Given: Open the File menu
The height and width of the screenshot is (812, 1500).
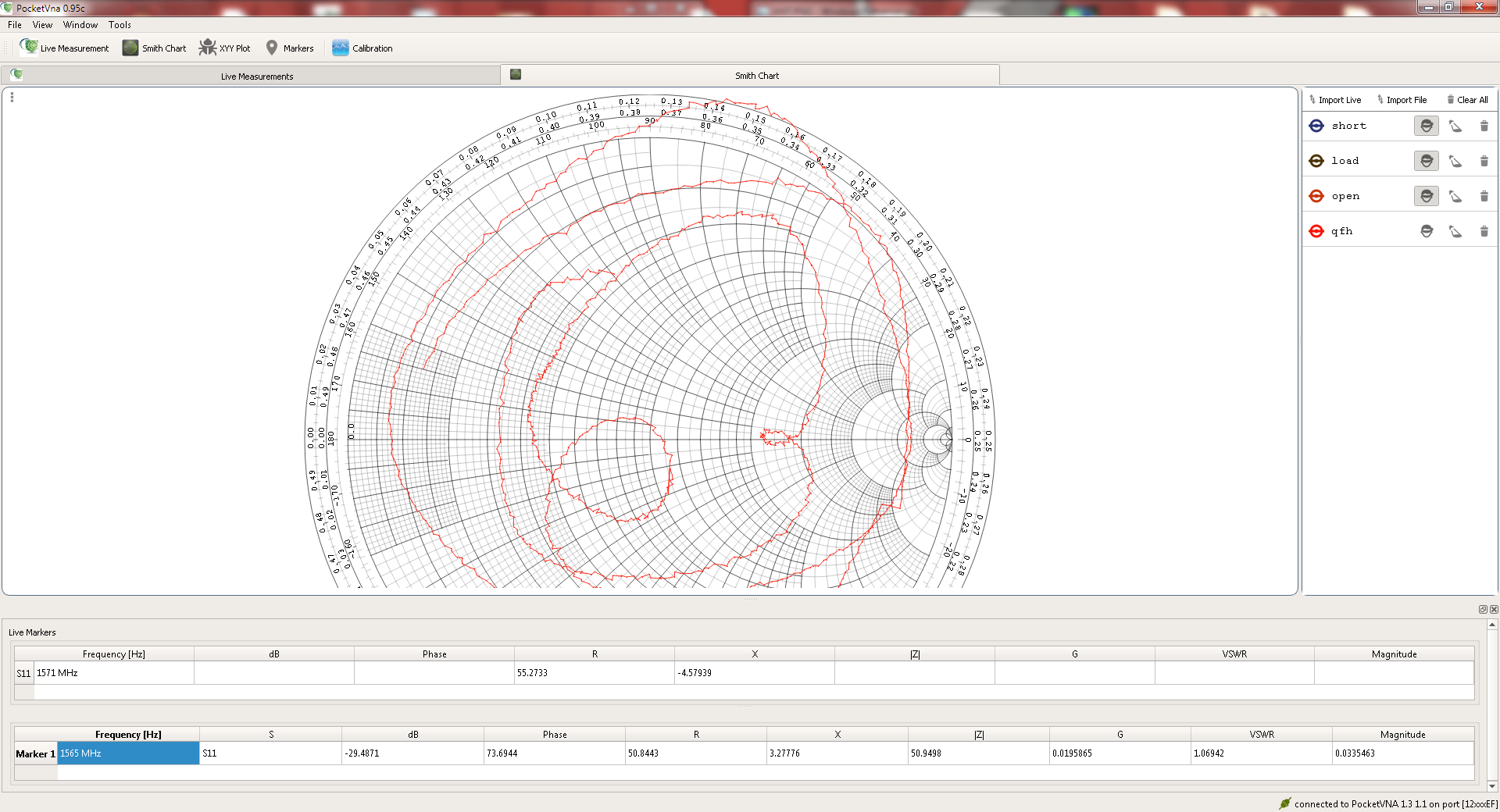Looking at the screenshot, I should pyautogui.click(x=15, y=25).
